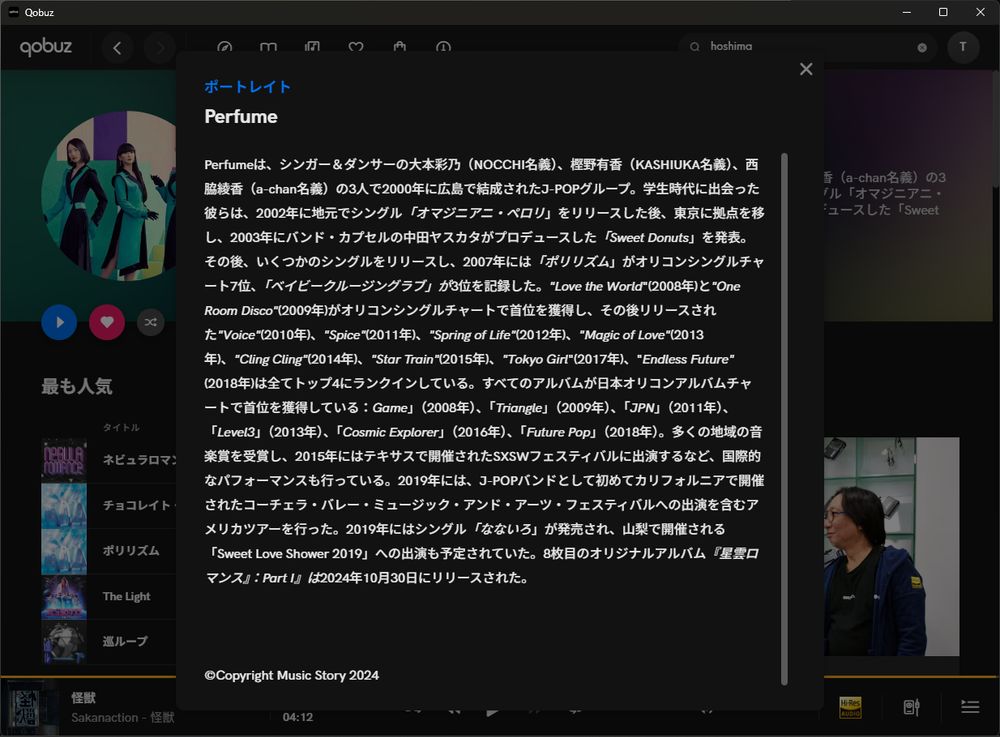Maximize the Qobuz window
This screenshot has width=1000, height=737.
tap(943, 12)
